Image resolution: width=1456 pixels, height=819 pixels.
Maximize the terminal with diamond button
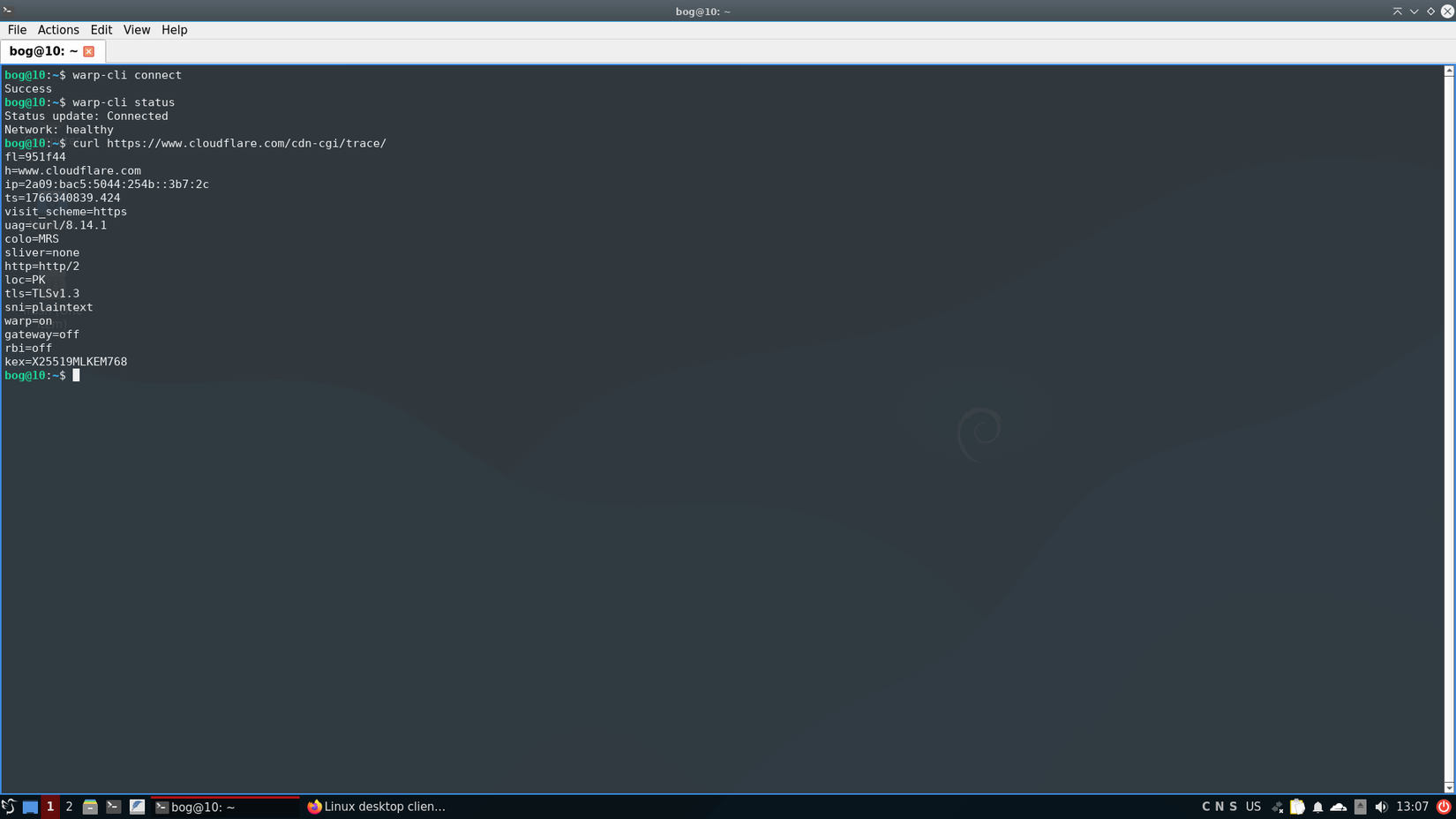1430,11
